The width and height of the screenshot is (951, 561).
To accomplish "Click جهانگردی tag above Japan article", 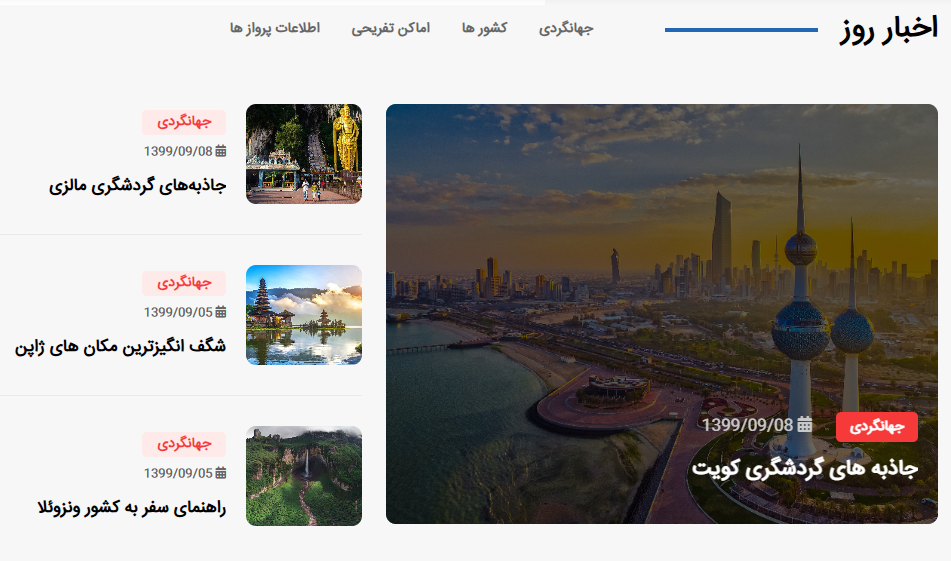I will tap(184, 283).
